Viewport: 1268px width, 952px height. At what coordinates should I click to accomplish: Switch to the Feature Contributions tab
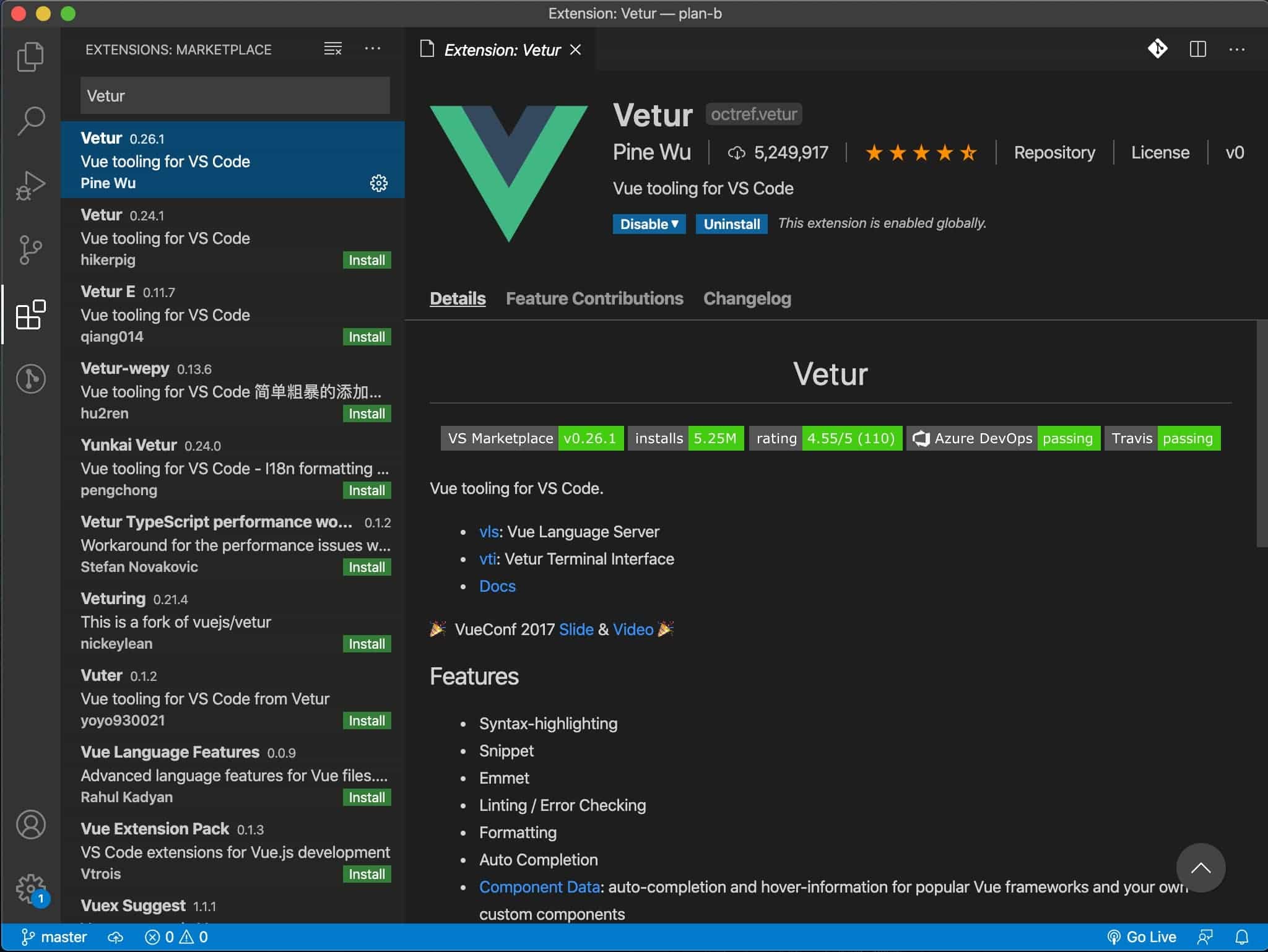pyautogui.click(x=594, y=298)
